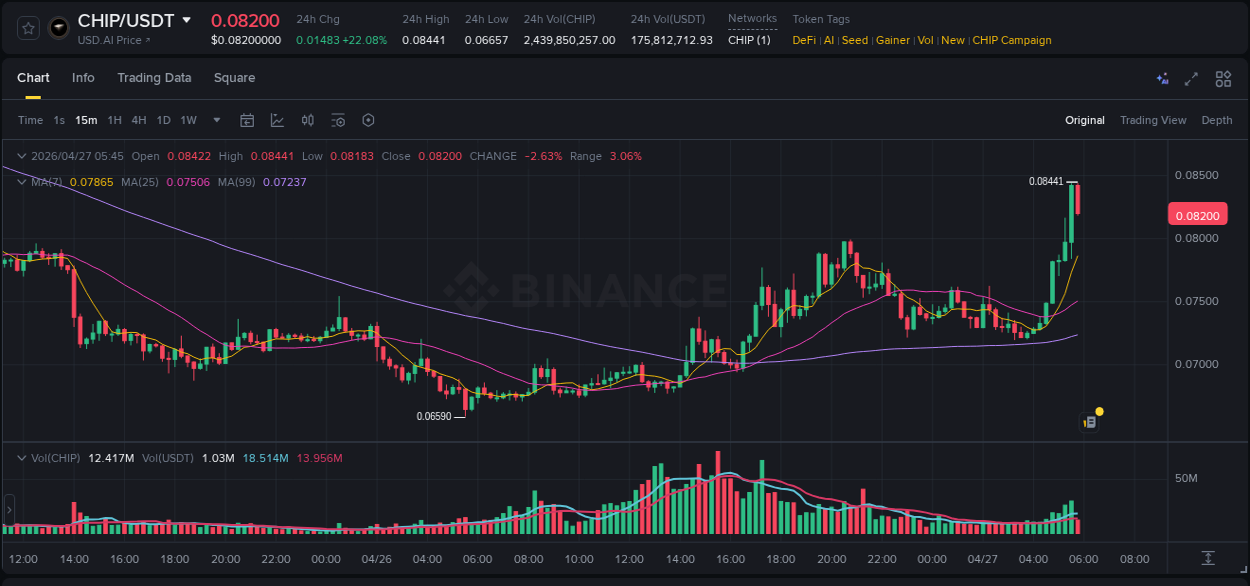Change the candlestick chart style icon

308,120
